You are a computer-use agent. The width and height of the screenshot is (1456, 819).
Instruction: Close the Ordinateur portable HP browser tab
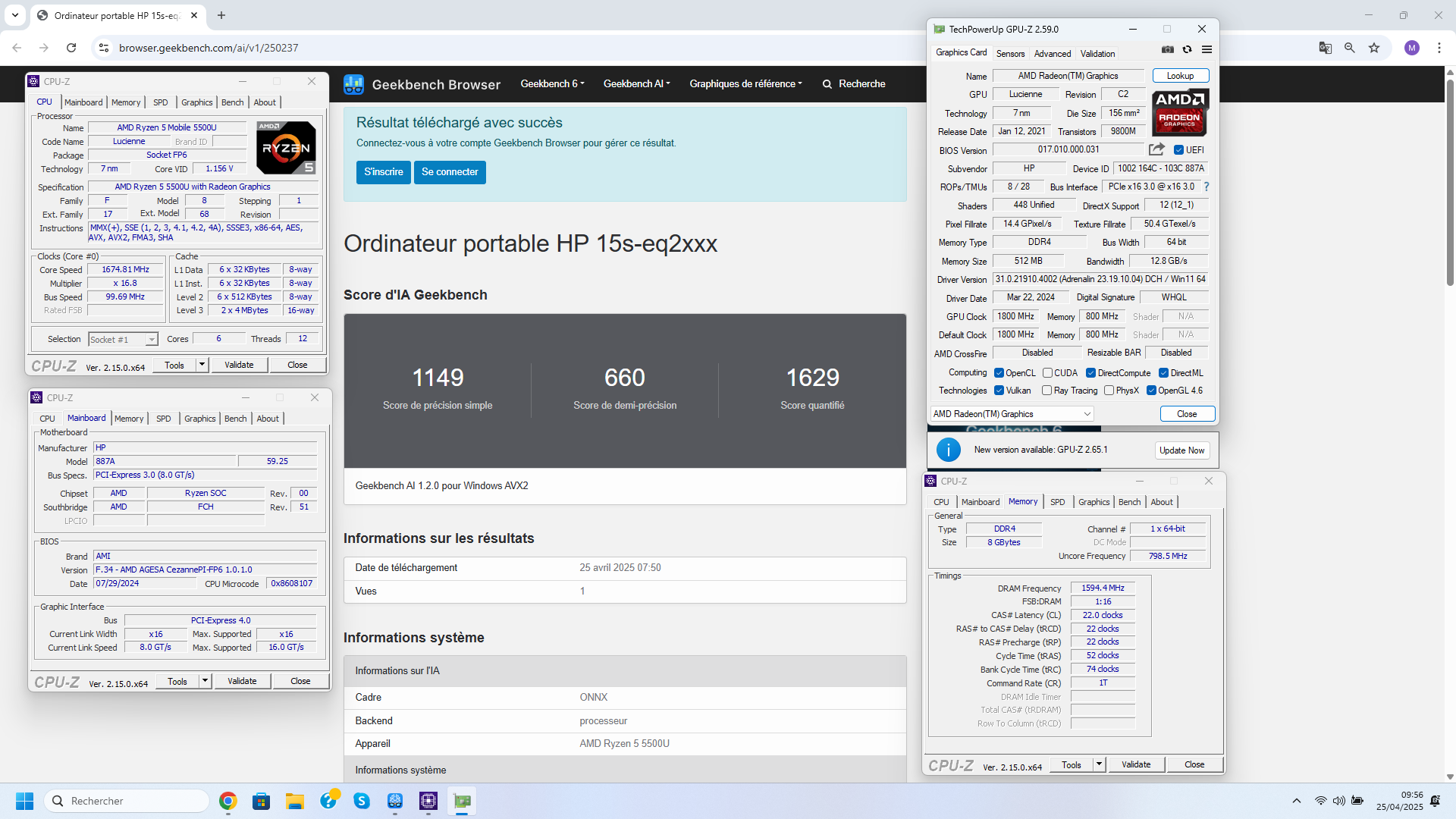[x=194, y=15]
